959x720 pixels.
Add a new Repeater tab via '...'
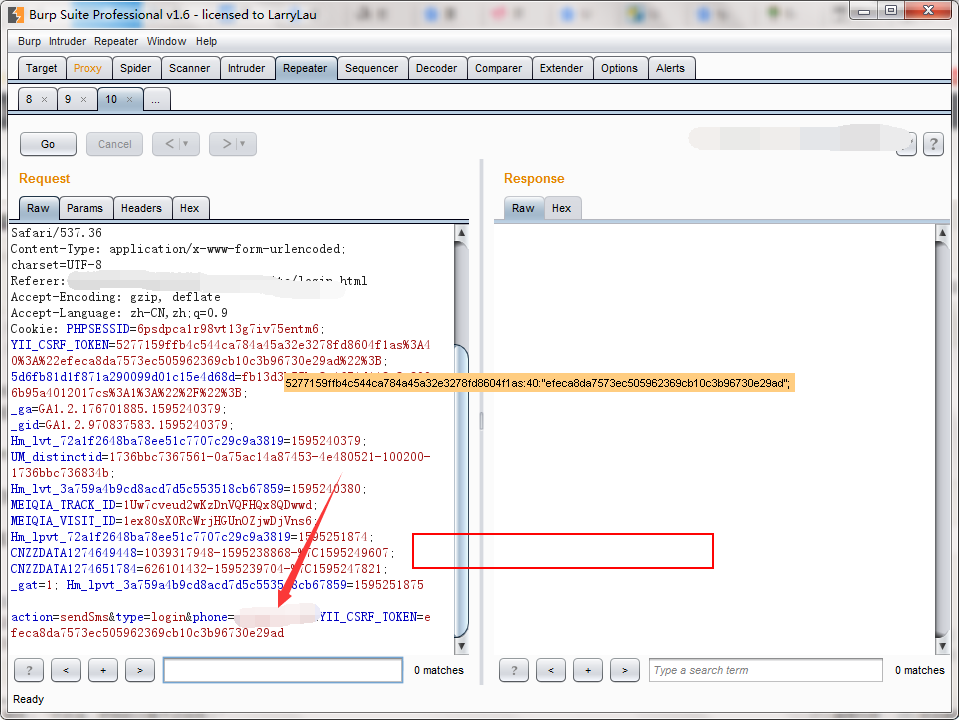156,99
